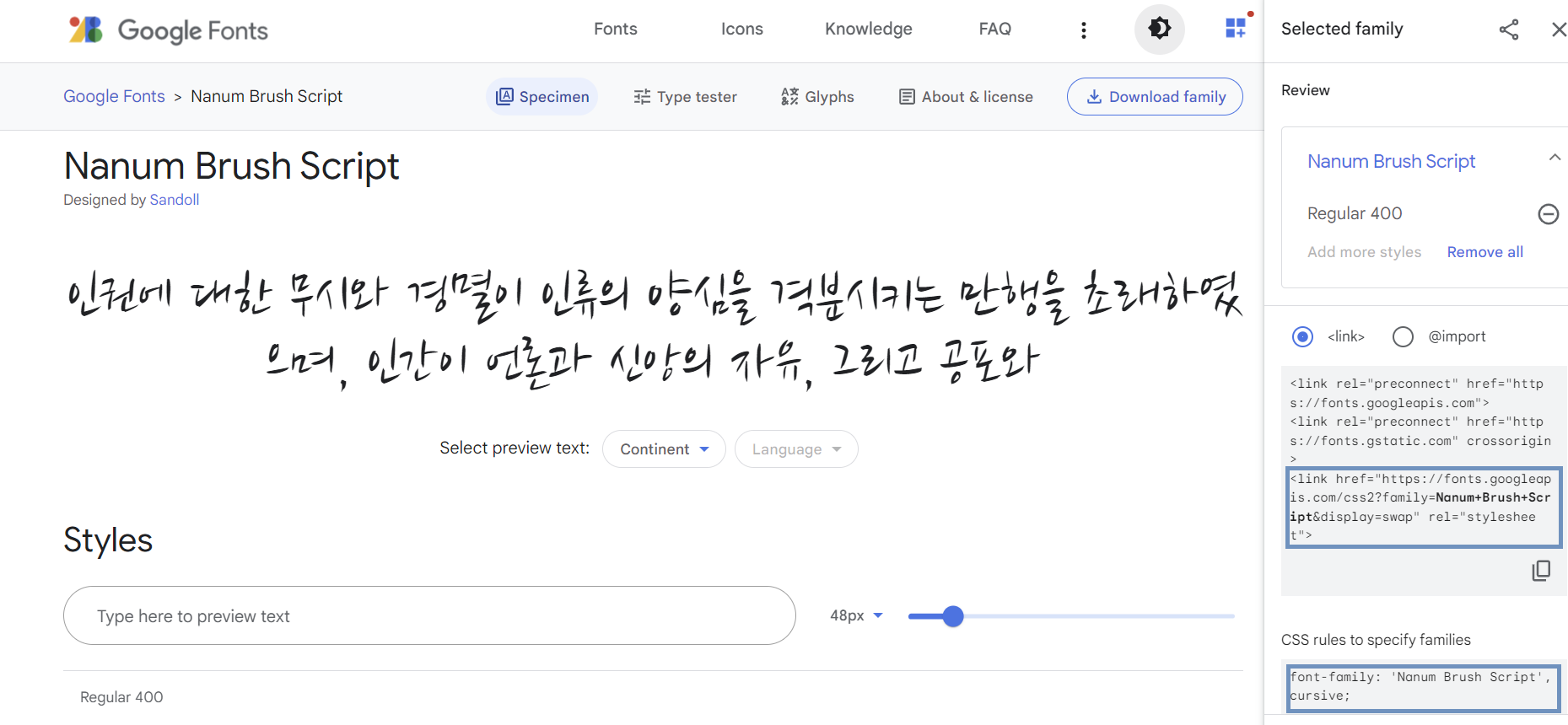Select the font-family CSS rule block

pos(1424,688)
